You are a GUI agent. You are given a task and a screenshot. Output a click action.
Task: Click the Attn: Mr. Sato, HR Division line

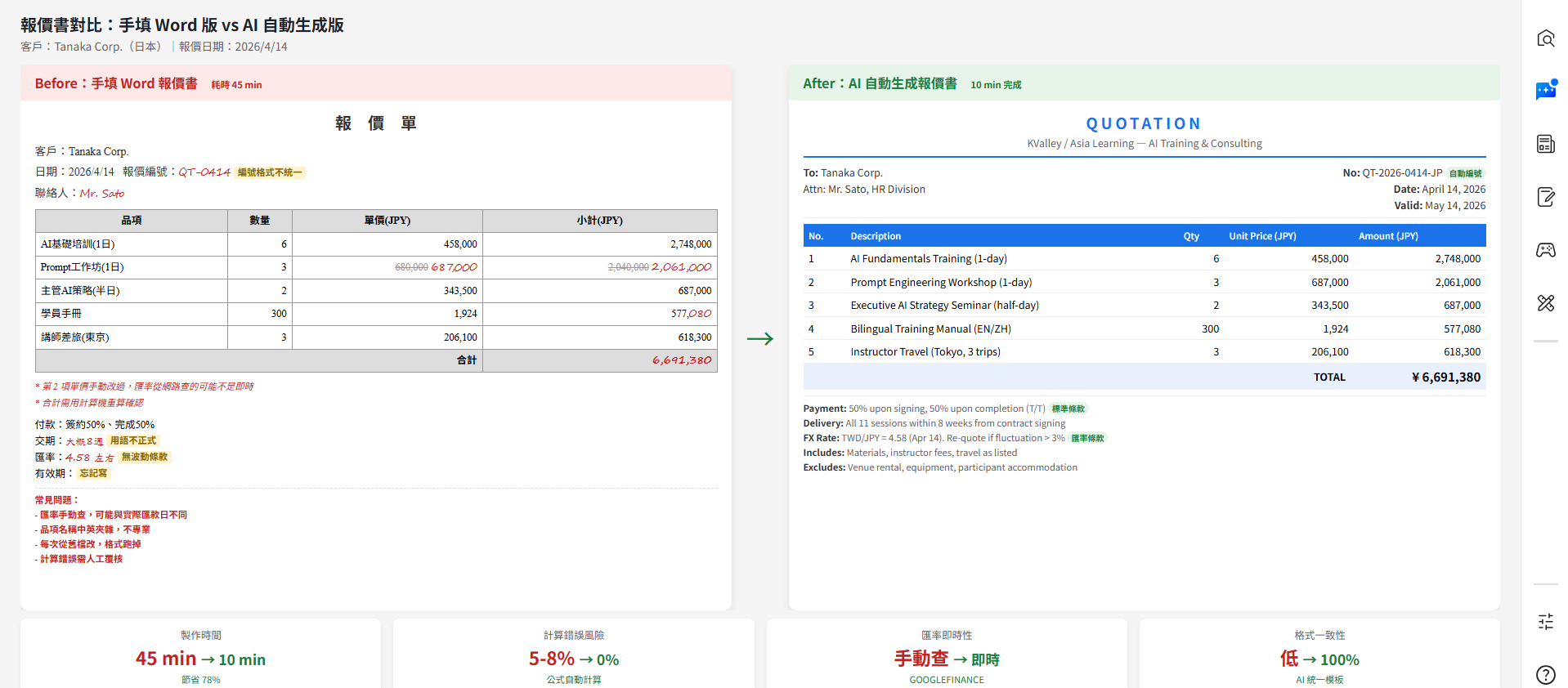point(864,190)
